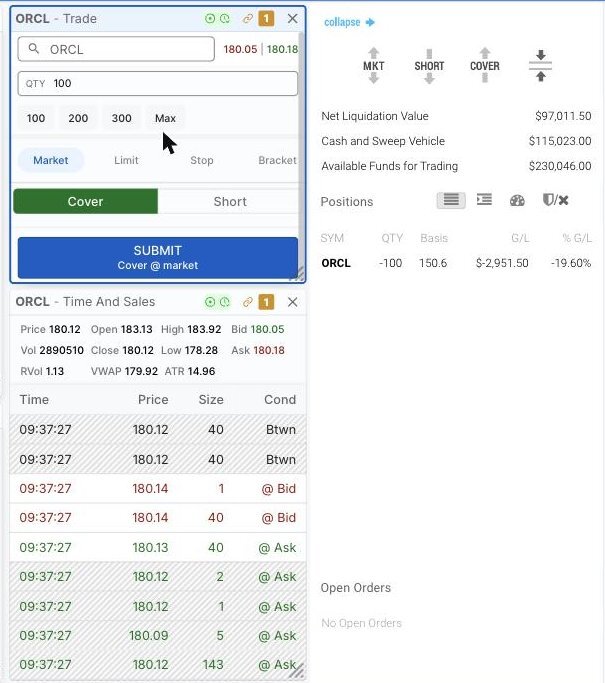Click the Size column header
605x683 pixels.
[211, 399]
